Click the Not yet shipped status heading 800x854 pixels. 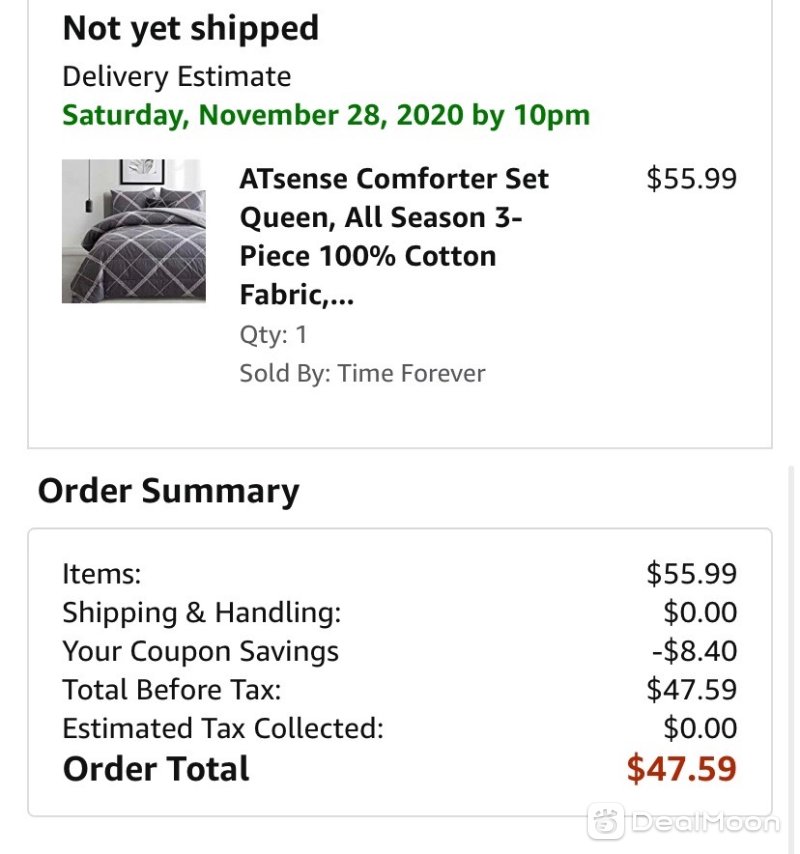coord(191,28)
